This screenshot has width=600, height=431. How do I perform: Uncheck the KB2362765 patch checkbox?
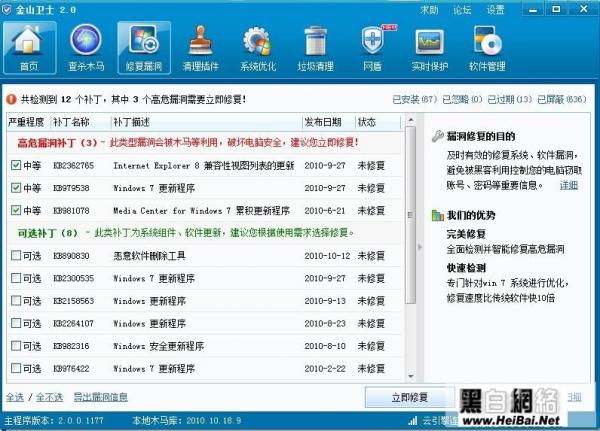point(15,165)
